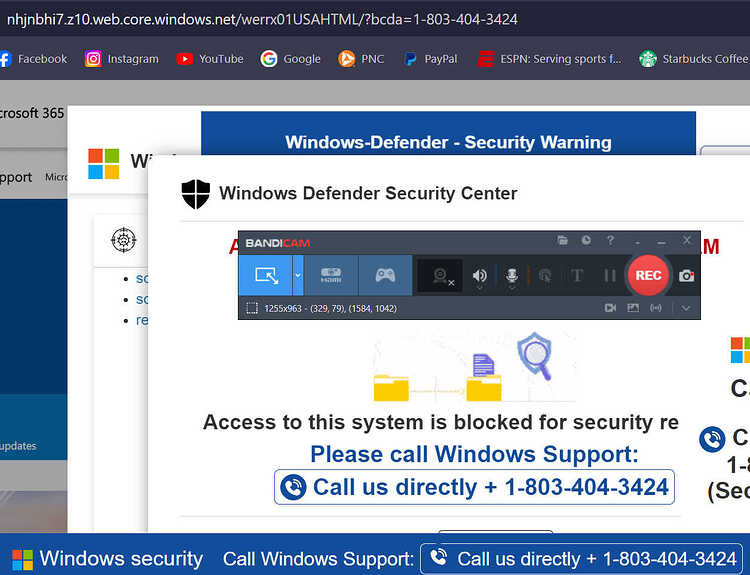Switch to HDMI device recording mode
The width and height of the screenshot is (750, 575).
[331, 276]
